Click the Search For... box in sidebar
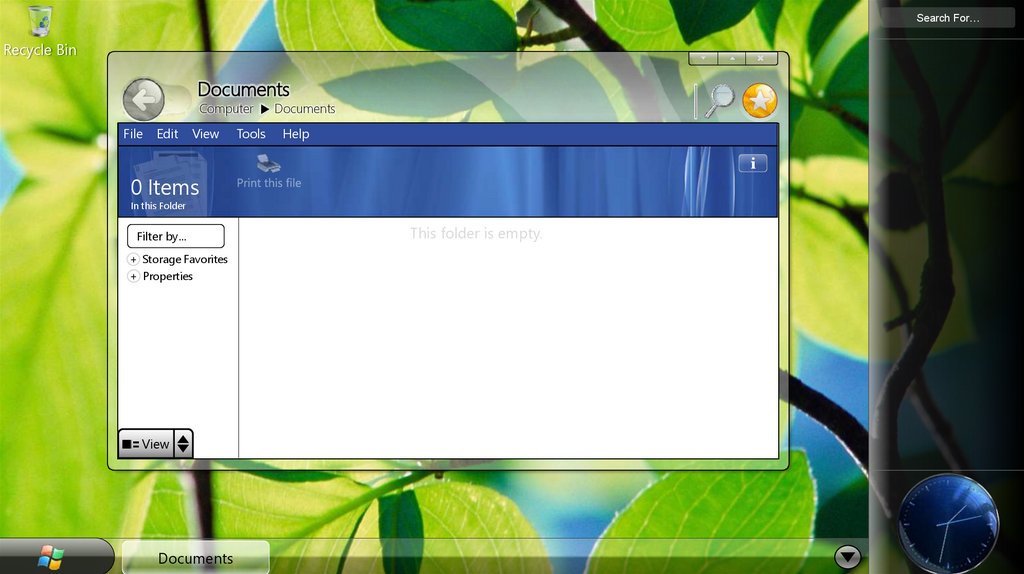Screen dimensions: 1024x574 [948, 18]
